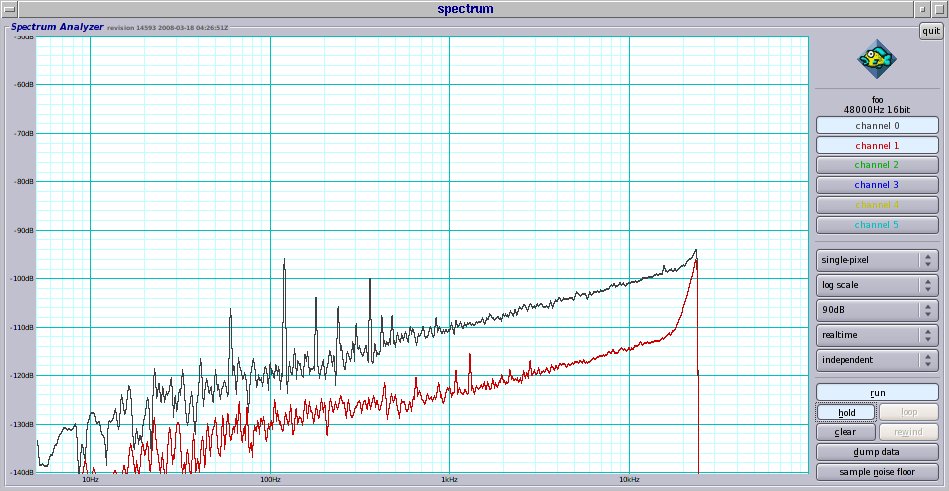Turn on channel 4 trace
The image size is (949, 491).
tap(877, 205)
